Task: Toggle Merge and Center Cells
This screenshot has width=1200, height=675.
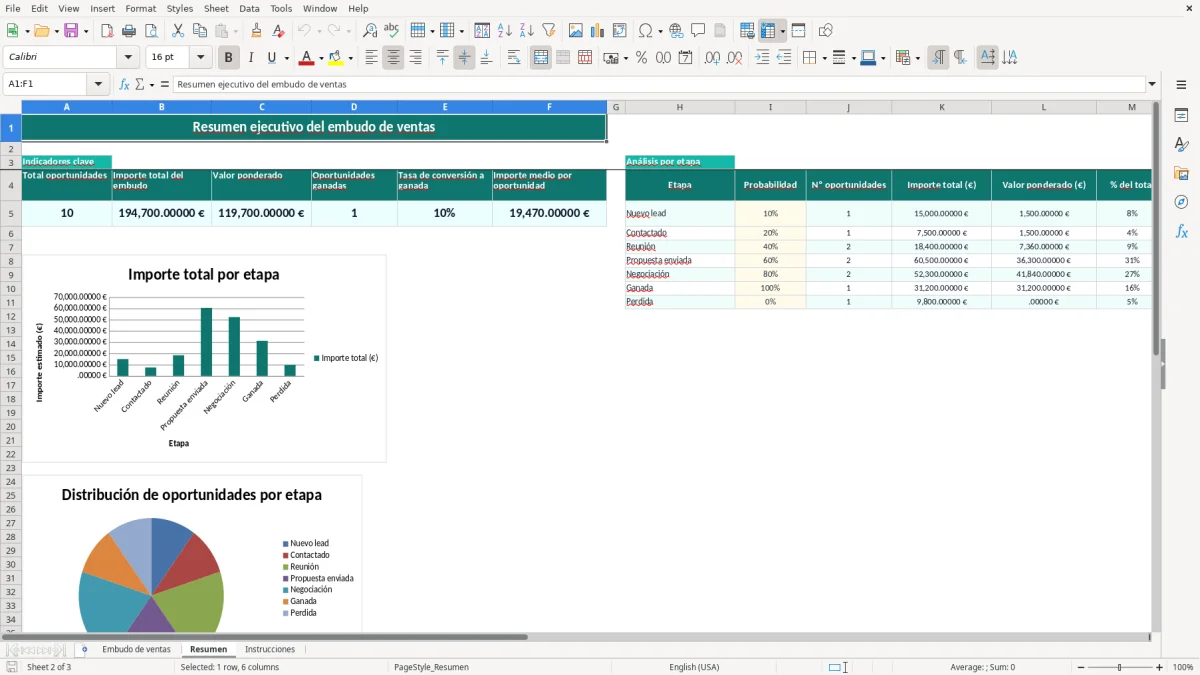Action: pyautogui.click(x=541, y=58)
